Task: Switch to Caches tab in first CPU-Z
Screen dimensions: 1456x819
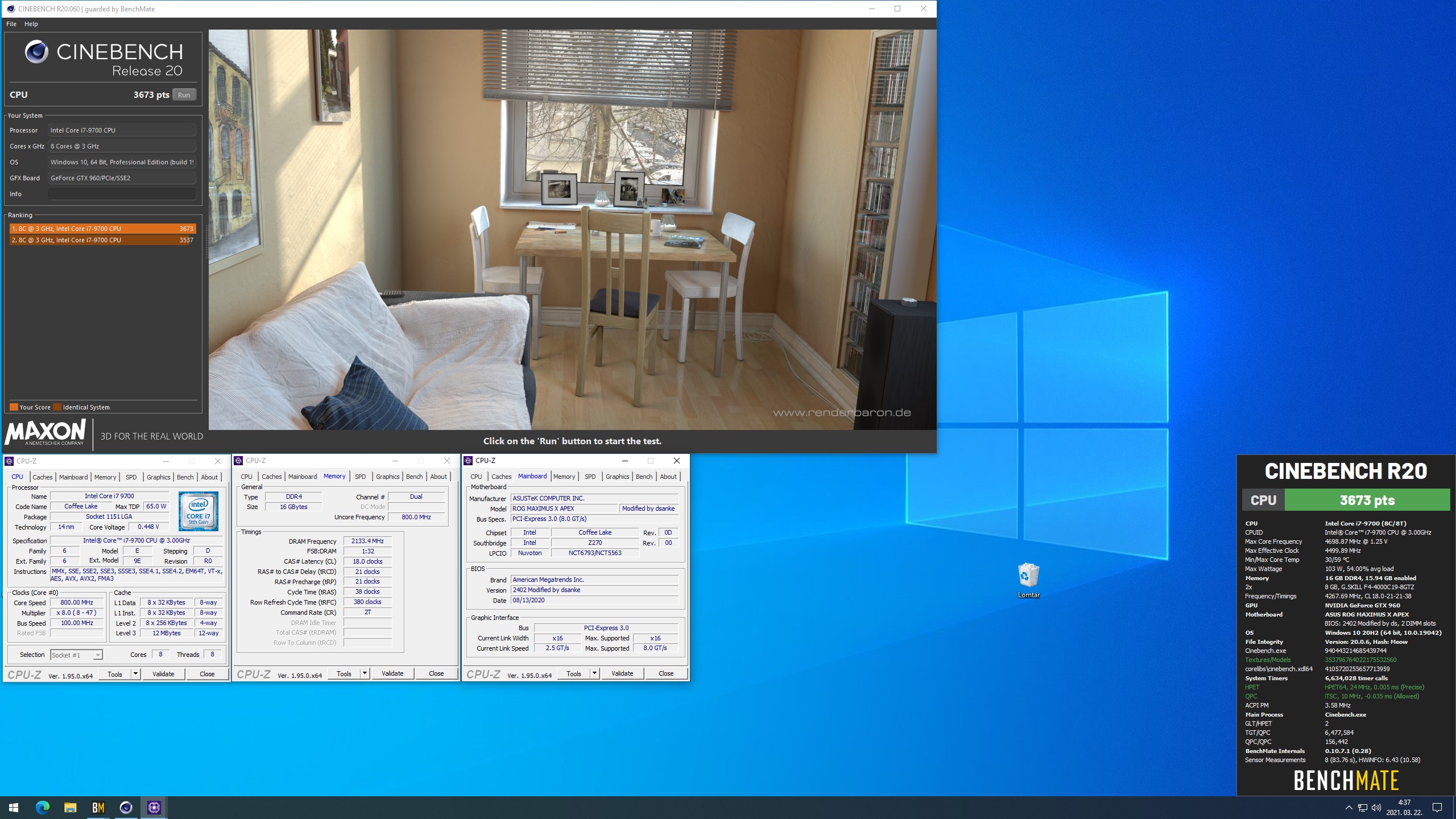Action: click(x=42, y=477)
